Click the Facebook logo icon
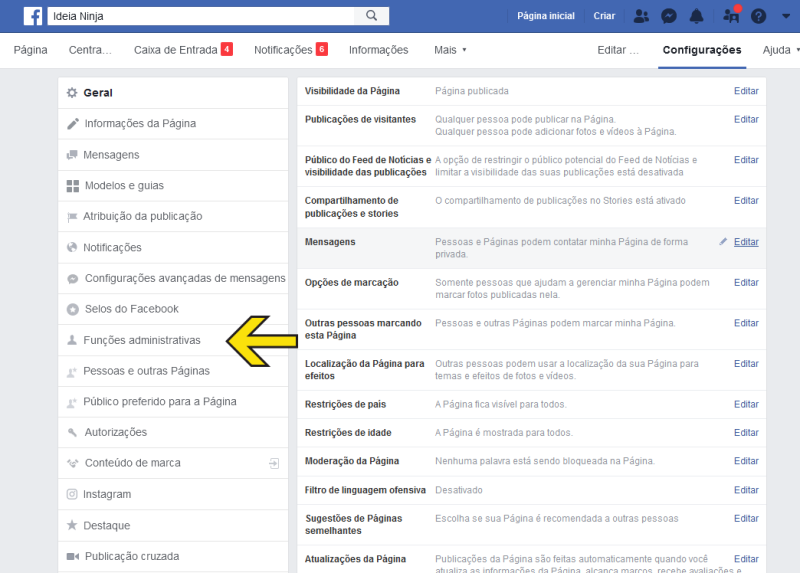This screenshot has width=800, height=573. [33, 16]
